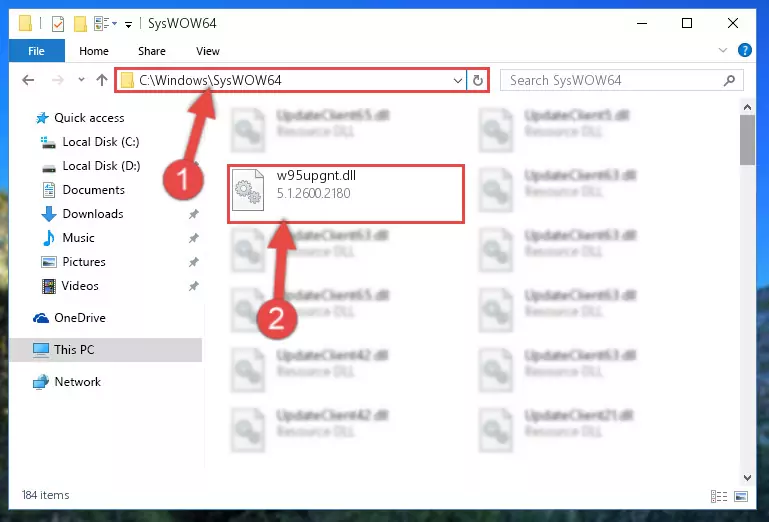Click the folder icon in address bar
This screenshot has height=522, width=769.
pos(127,80)
